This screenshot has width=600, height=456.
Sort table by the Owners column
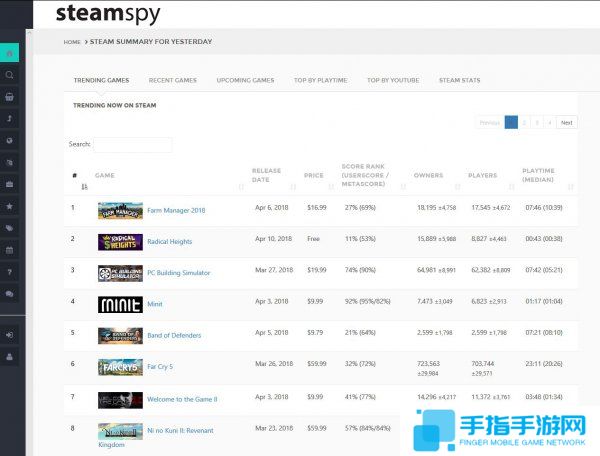coord(436,176)
